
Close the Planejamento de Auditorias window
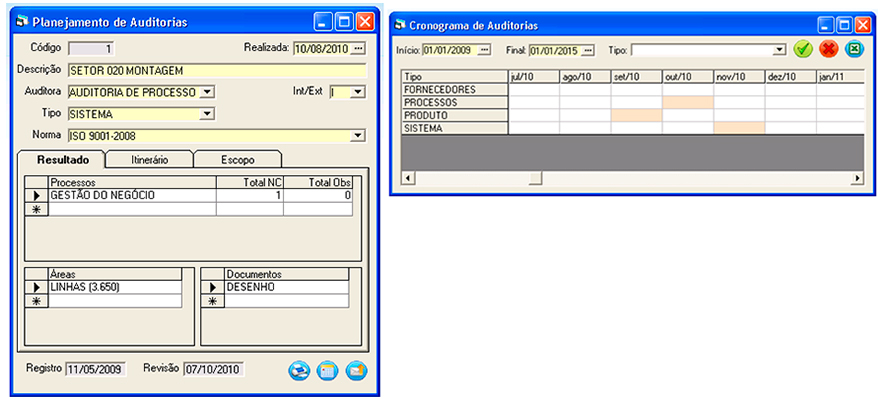[x=365, y=22]
